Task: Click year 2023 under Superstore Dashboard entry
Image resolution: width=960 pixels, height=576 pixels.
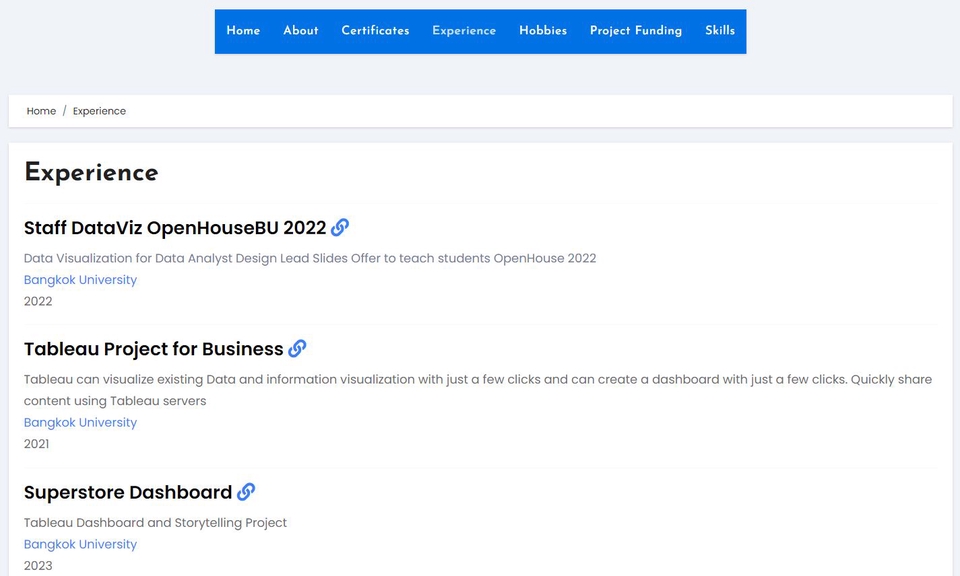Action: click(38, 566)
